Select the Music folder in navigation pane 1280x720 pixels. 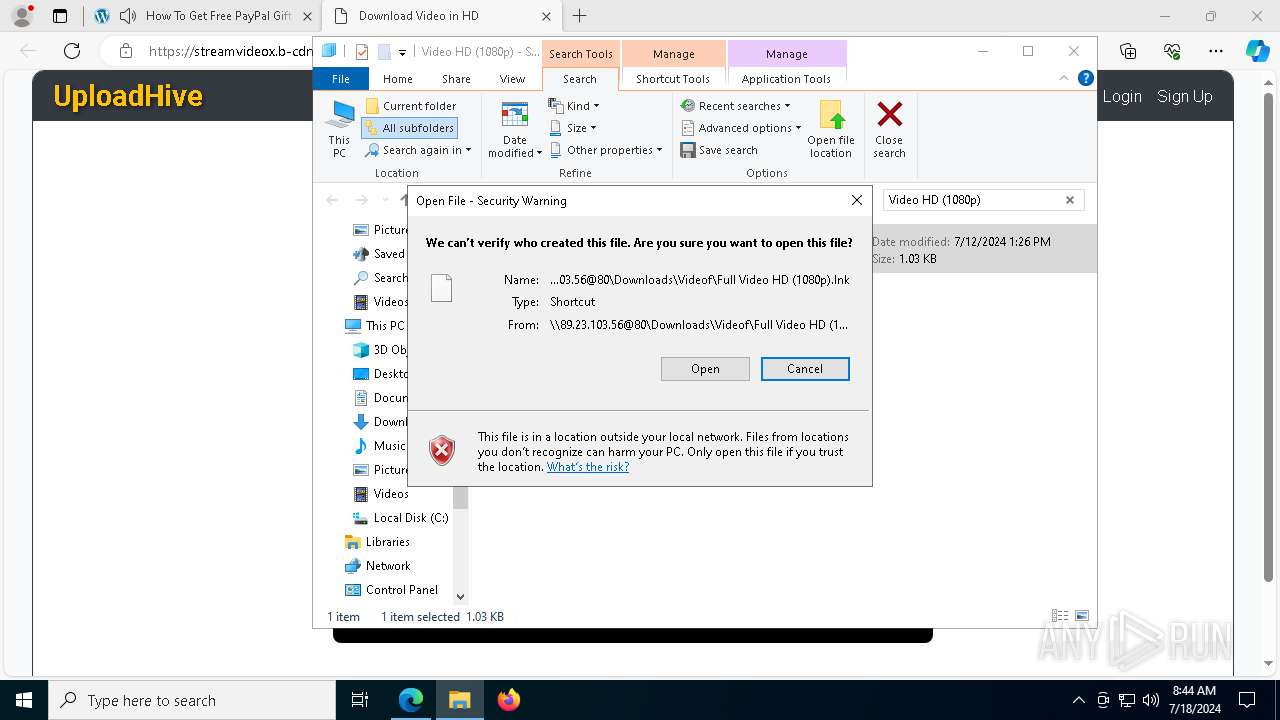tap(380, 446)
